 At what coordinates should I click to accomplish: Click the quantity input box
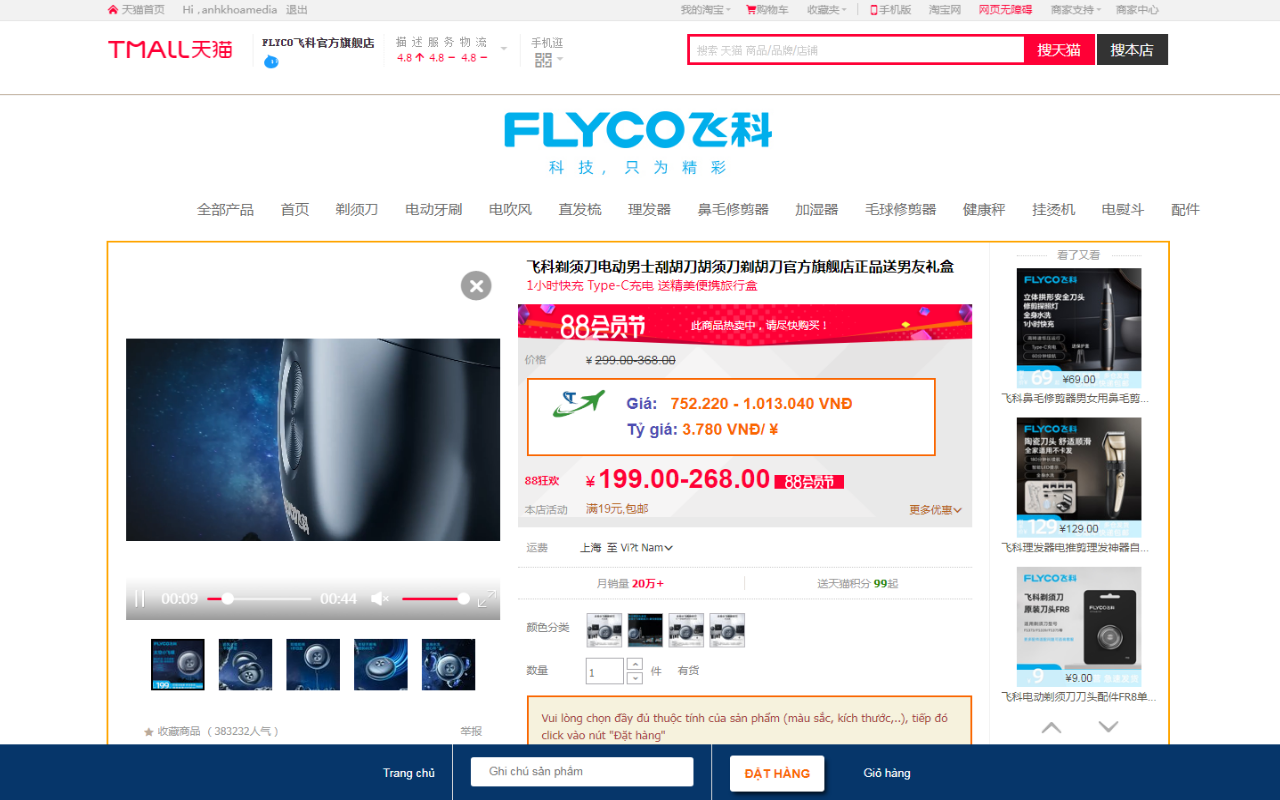[604, 671]
